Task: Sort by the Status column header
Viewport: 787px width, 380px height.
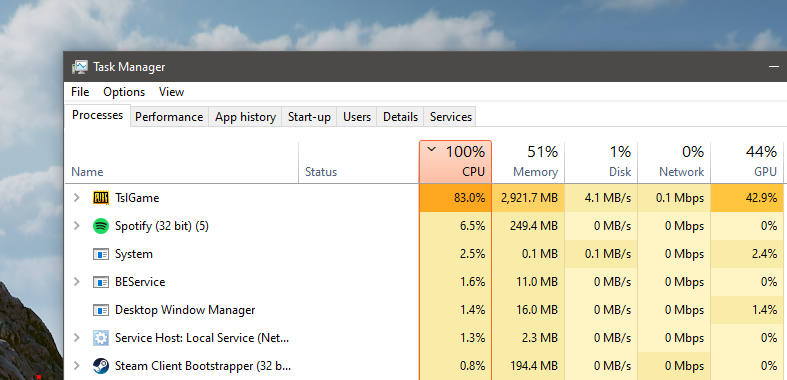Action: pyautogui.click(x=358, y=162)
